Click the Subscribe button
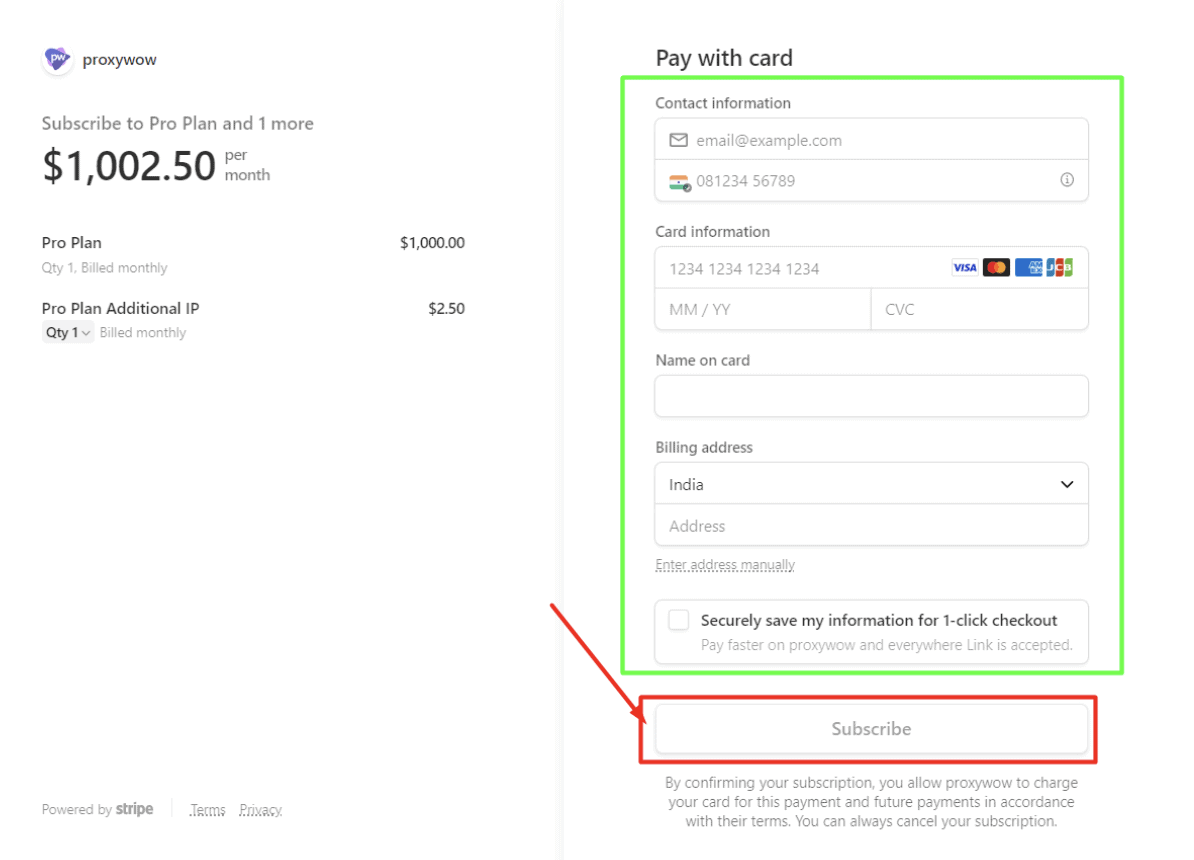Screen dimensions: 1194x860 pos(871,729)
